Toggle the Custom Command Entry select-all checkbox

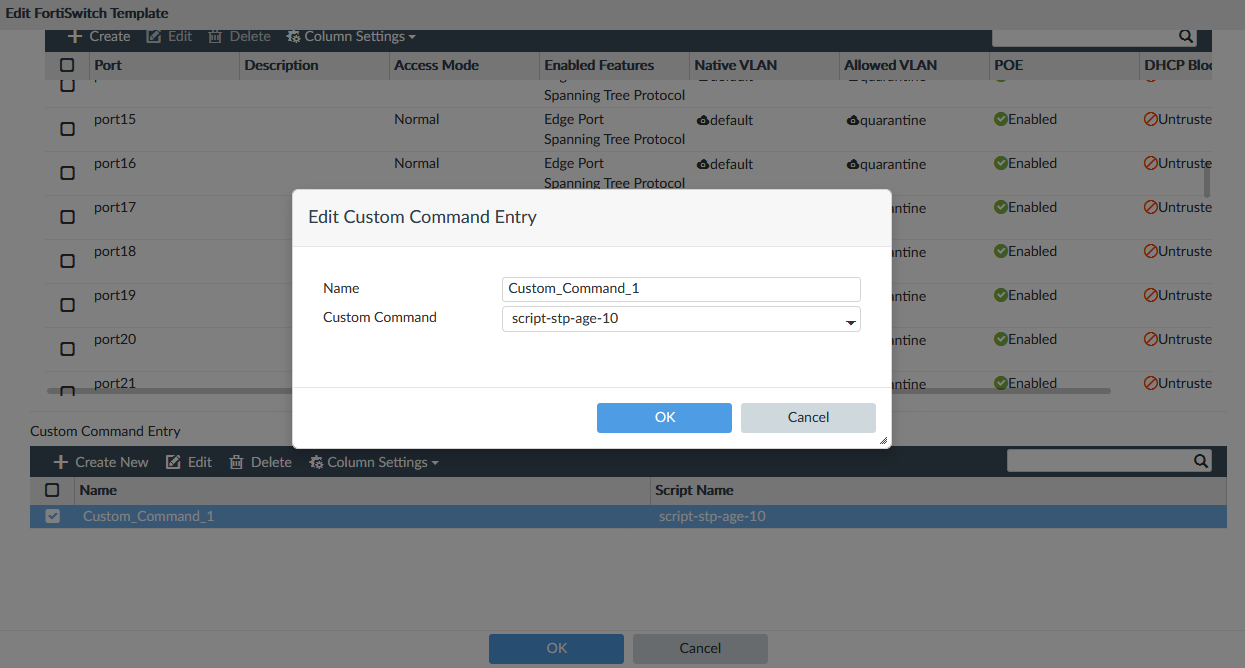point(53,490)
